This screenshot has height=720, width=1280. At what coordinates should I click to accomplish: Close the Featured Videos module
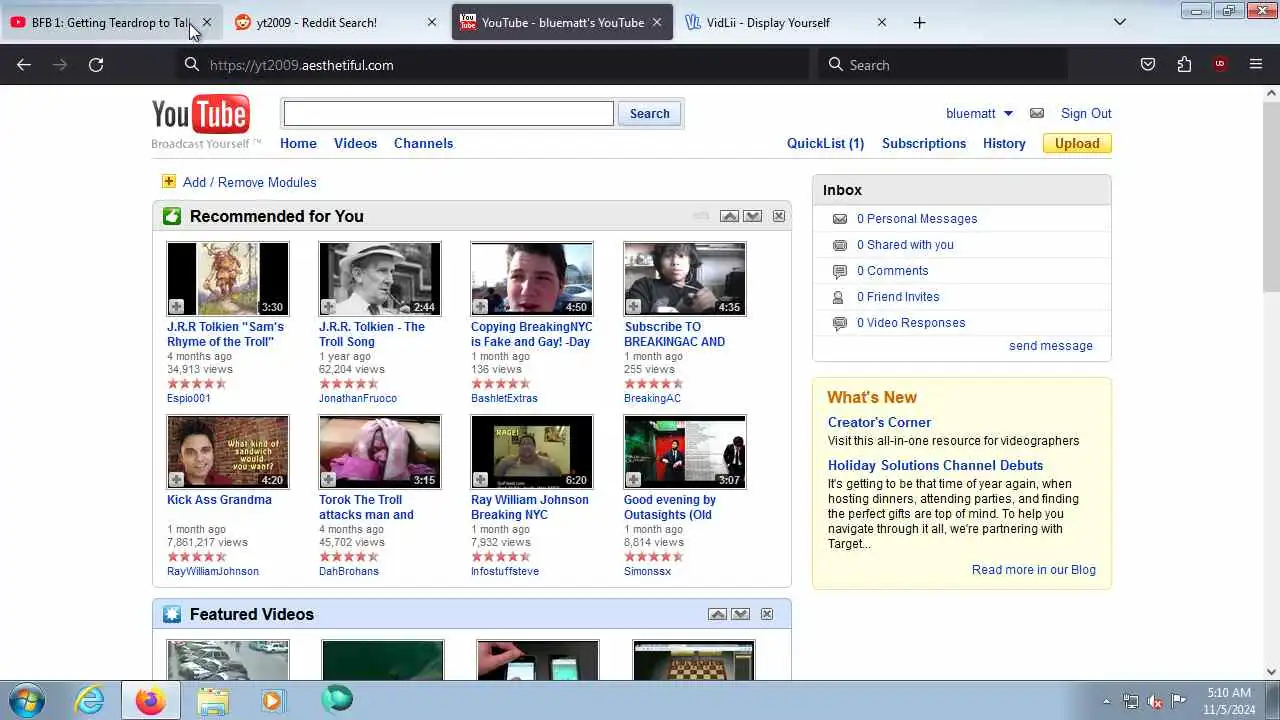[x=767, y=614]
